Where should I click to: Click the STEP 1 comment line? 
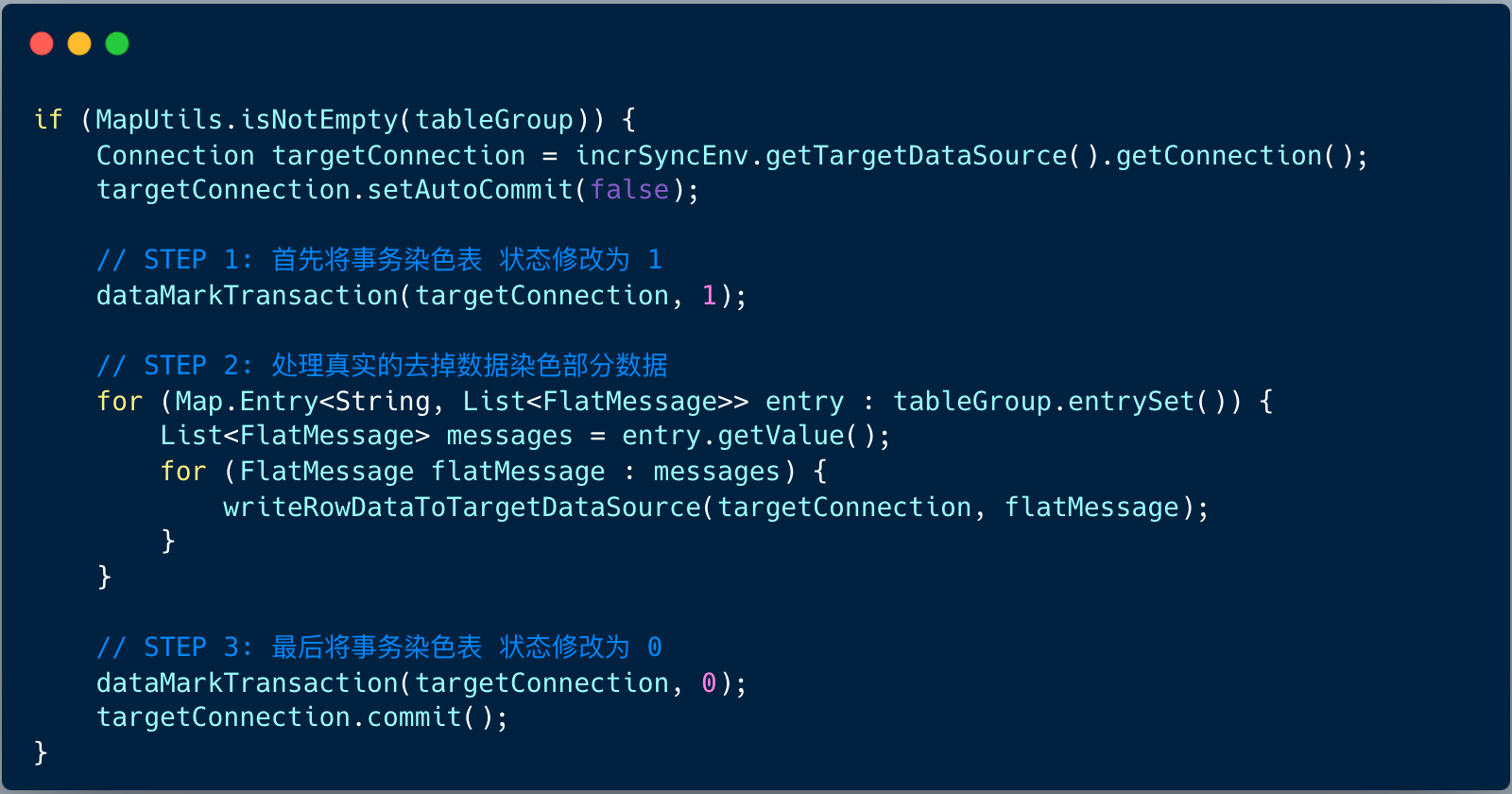379,260
